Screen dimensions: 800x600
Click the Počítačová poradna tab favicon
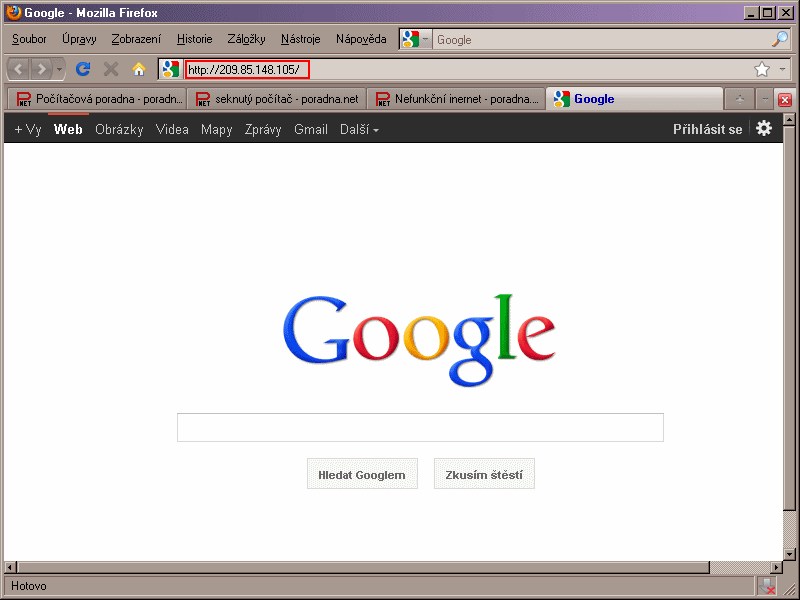coord(24,99)
